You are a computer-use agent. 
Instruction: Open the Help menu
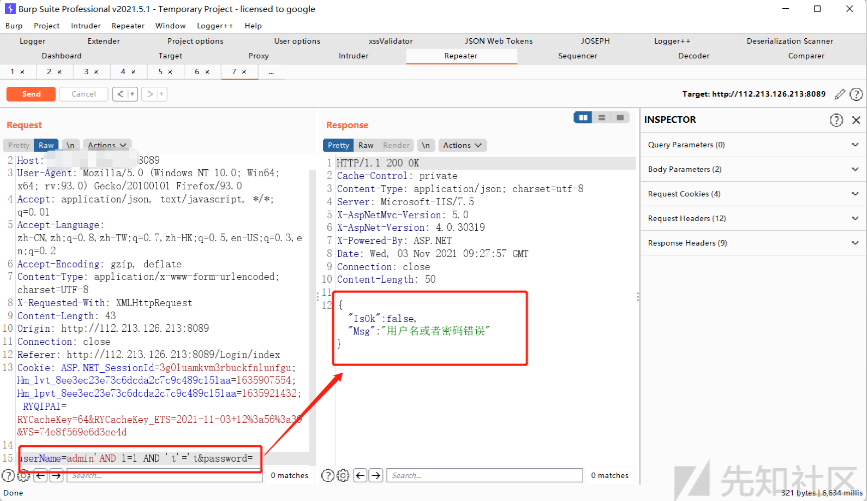(253, 25)
